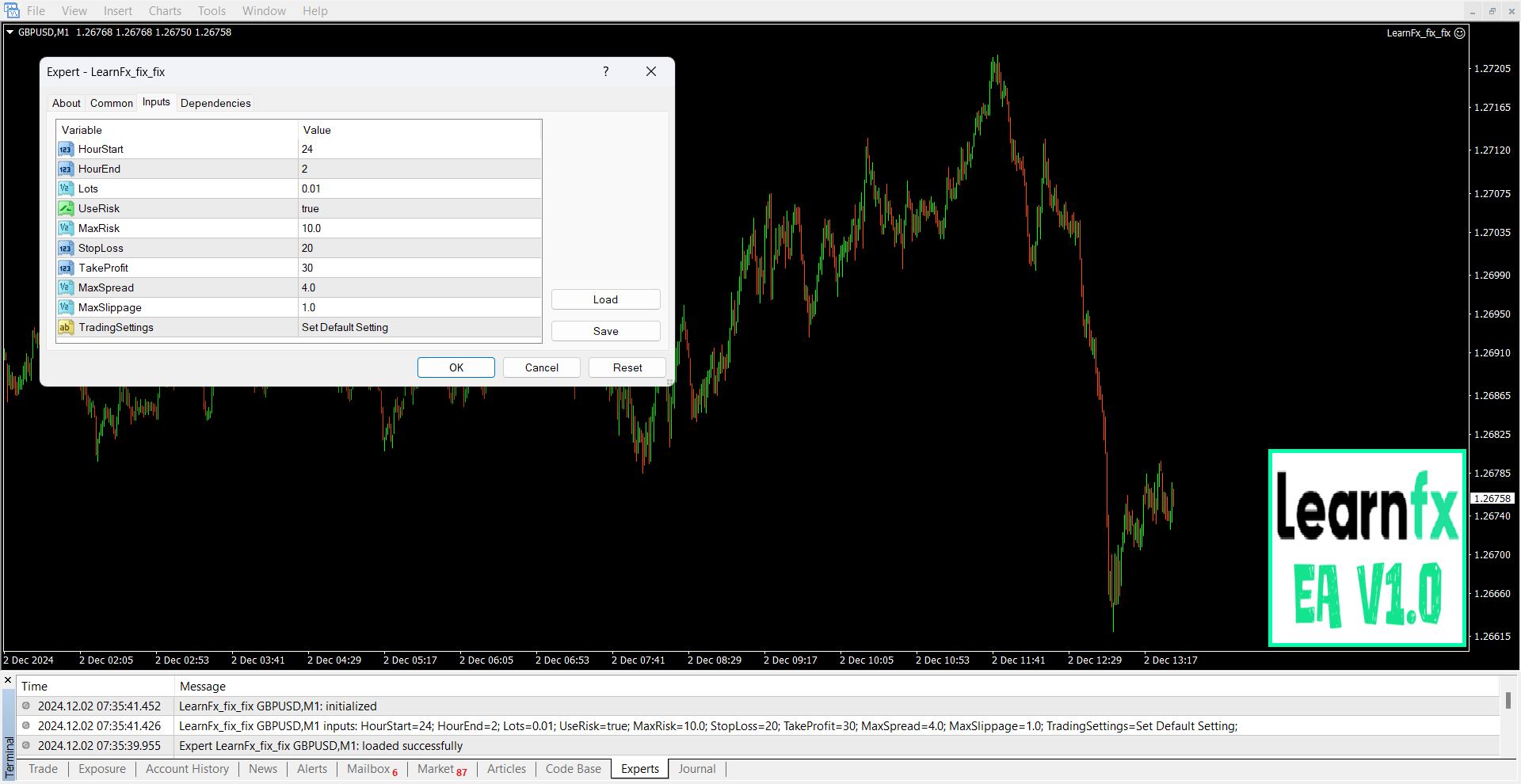Switch to the Common tab

tap(112, 104)
